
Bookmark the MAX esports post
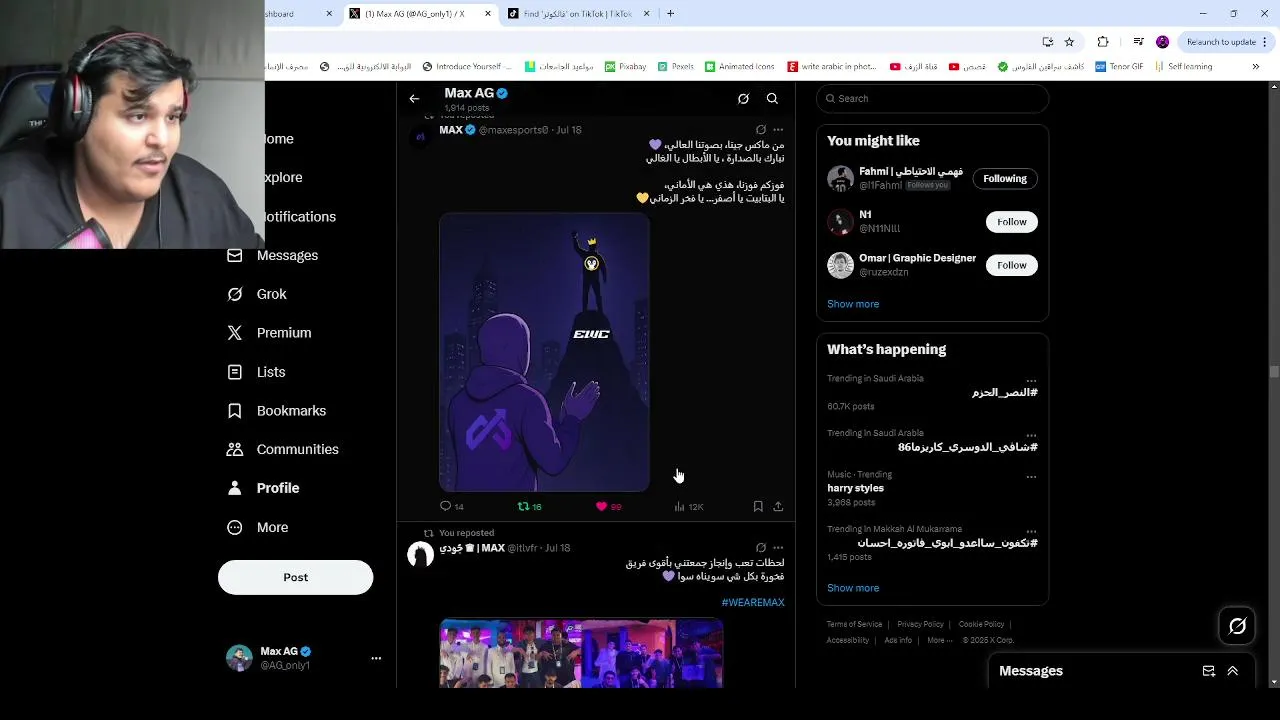pos(758,507)
